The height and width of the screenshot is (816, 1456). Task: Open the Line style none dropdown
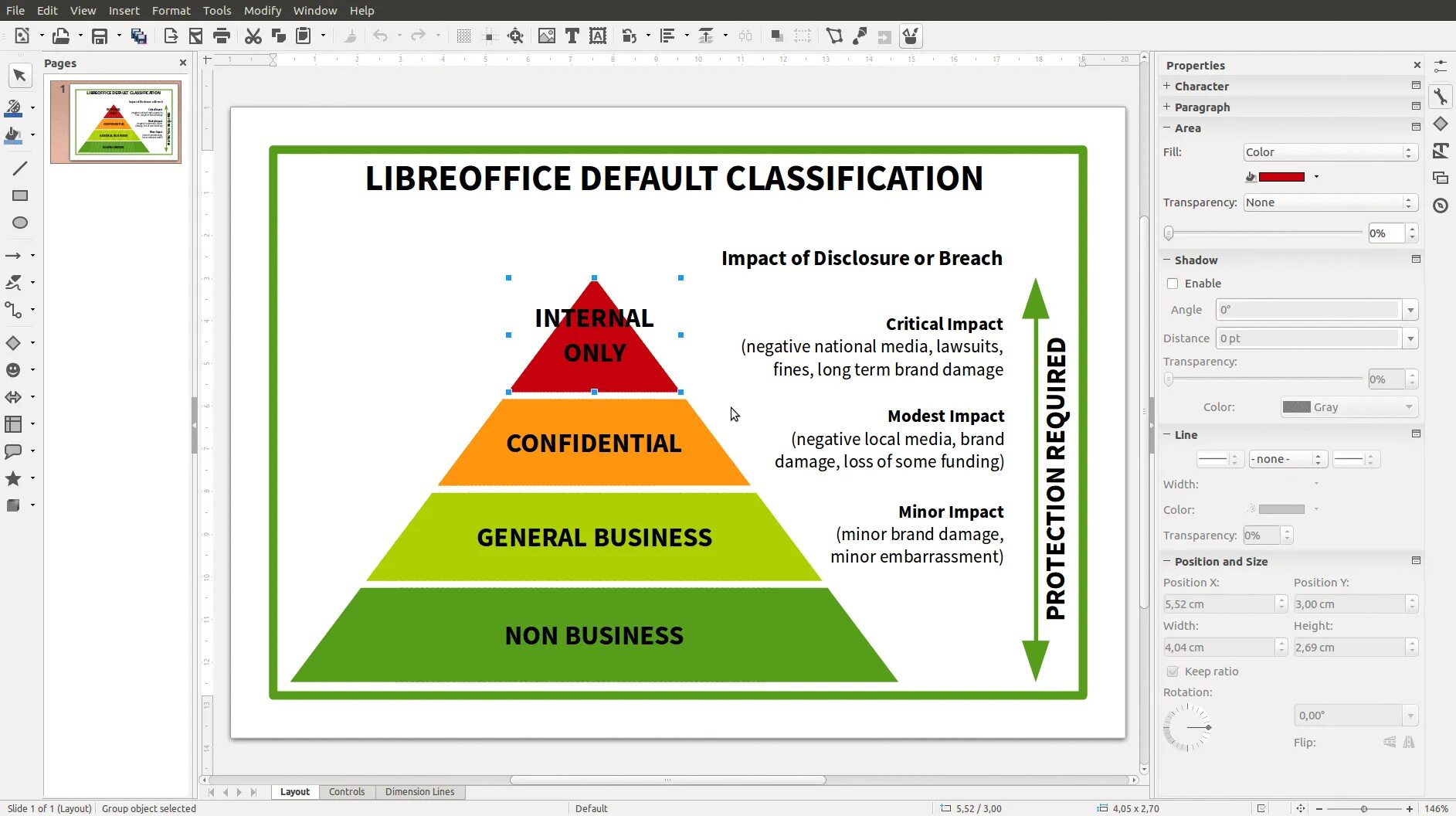click(x=1288, y=459)
